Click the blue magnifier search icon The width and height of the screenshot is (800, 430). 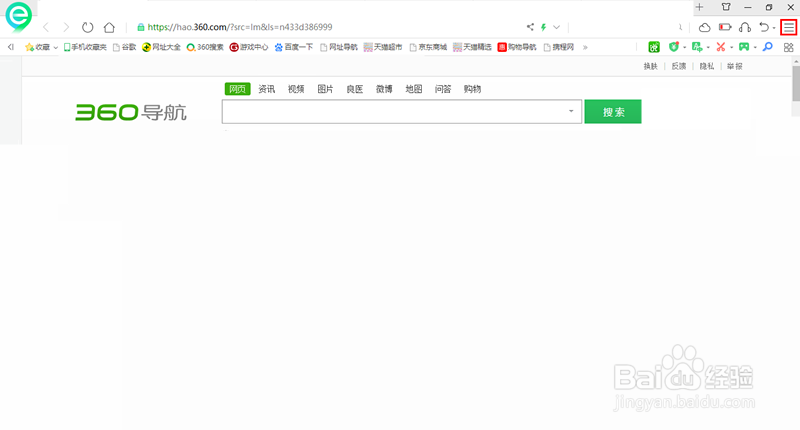pyautogui.click(x=767, y=47)
